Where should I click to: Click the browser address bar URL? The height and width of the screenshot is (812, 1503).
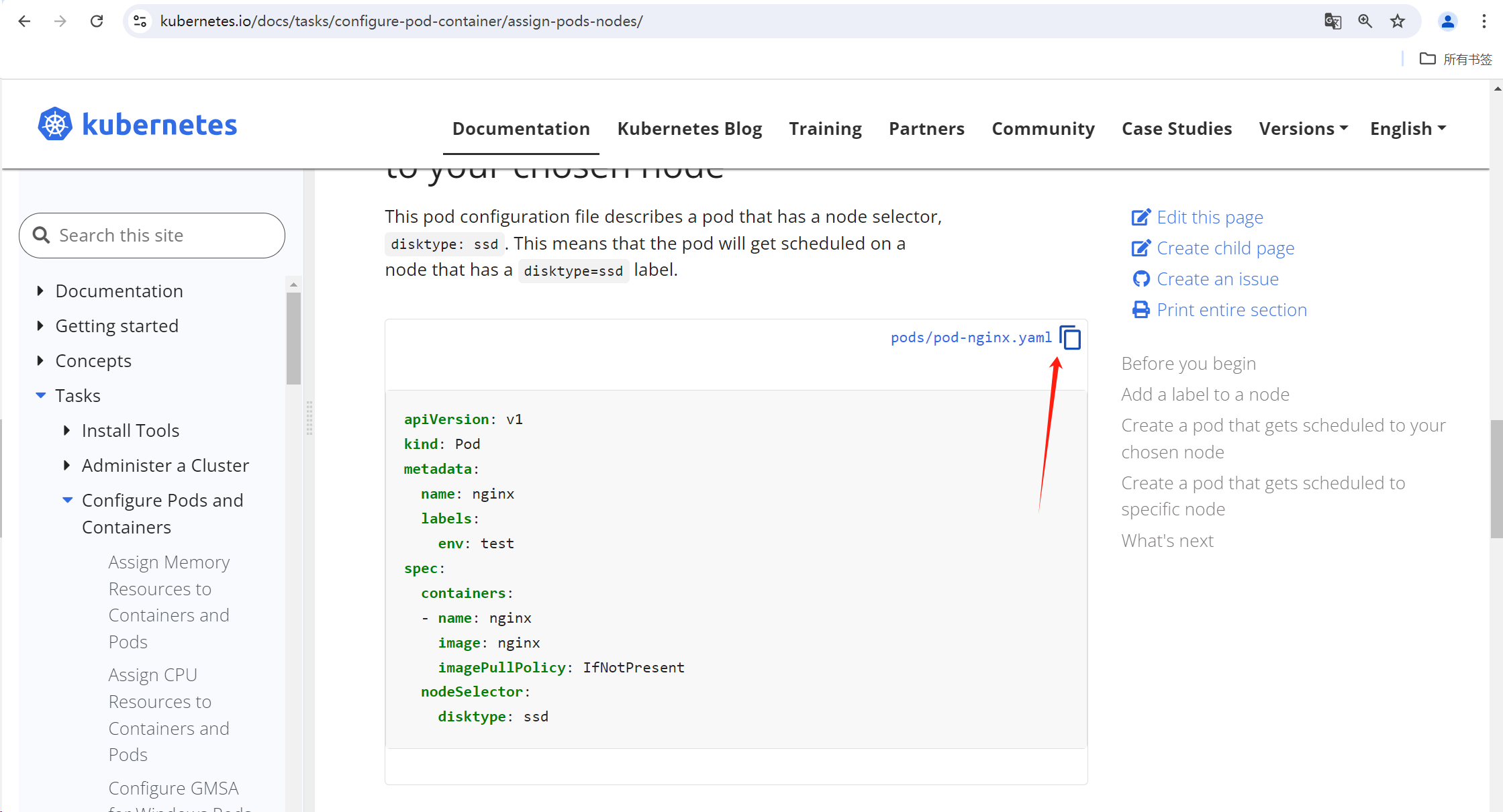click(x=401, y=21)
